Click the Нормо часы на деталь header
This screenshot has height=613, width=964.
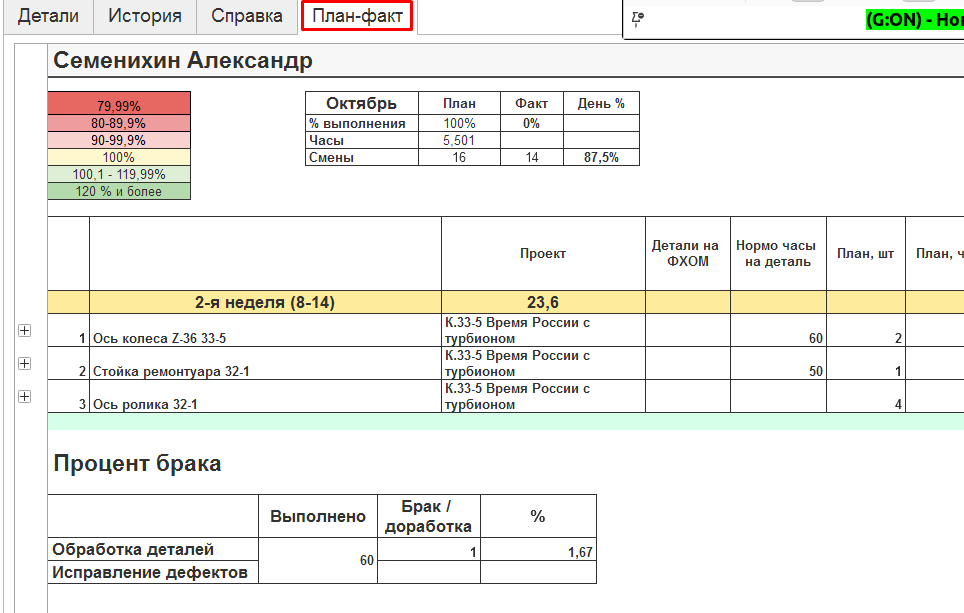[777, 254]
